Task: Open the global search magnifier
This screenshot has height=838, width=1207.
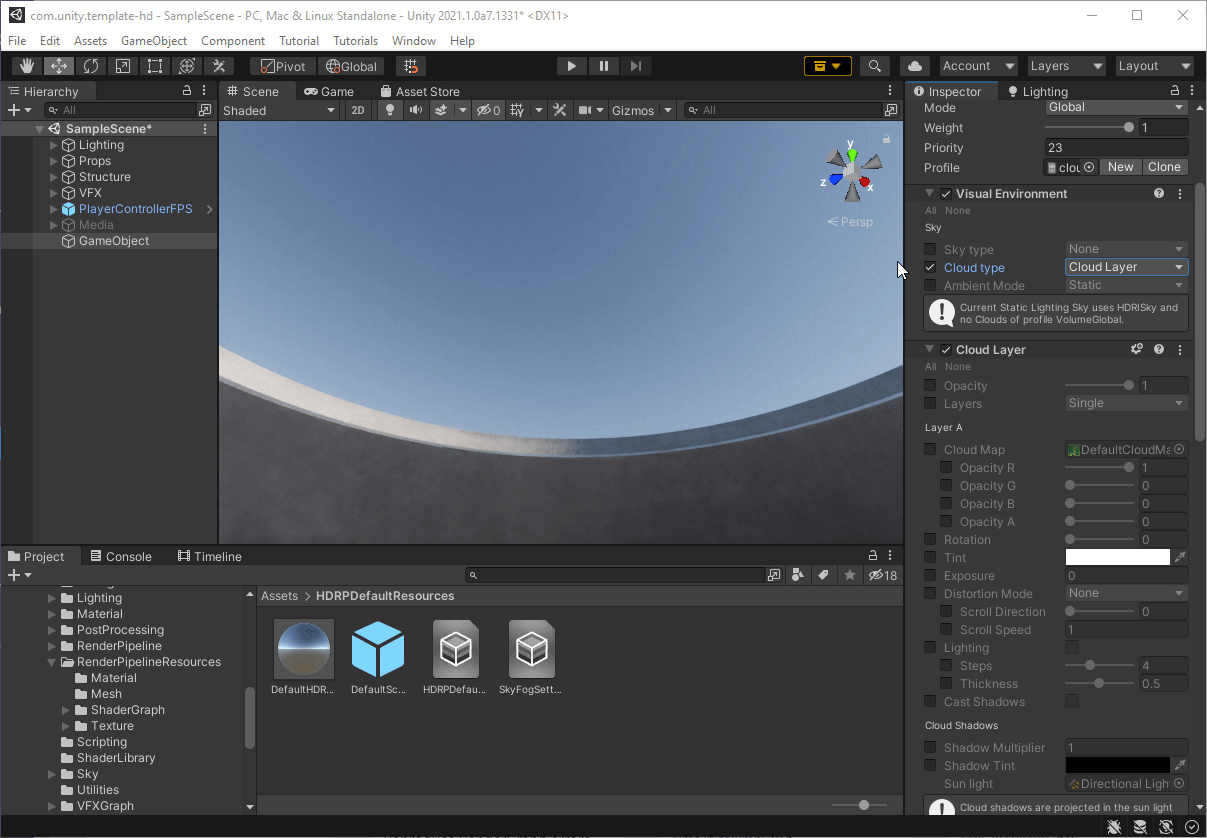Action: click(x=875, y=66)
